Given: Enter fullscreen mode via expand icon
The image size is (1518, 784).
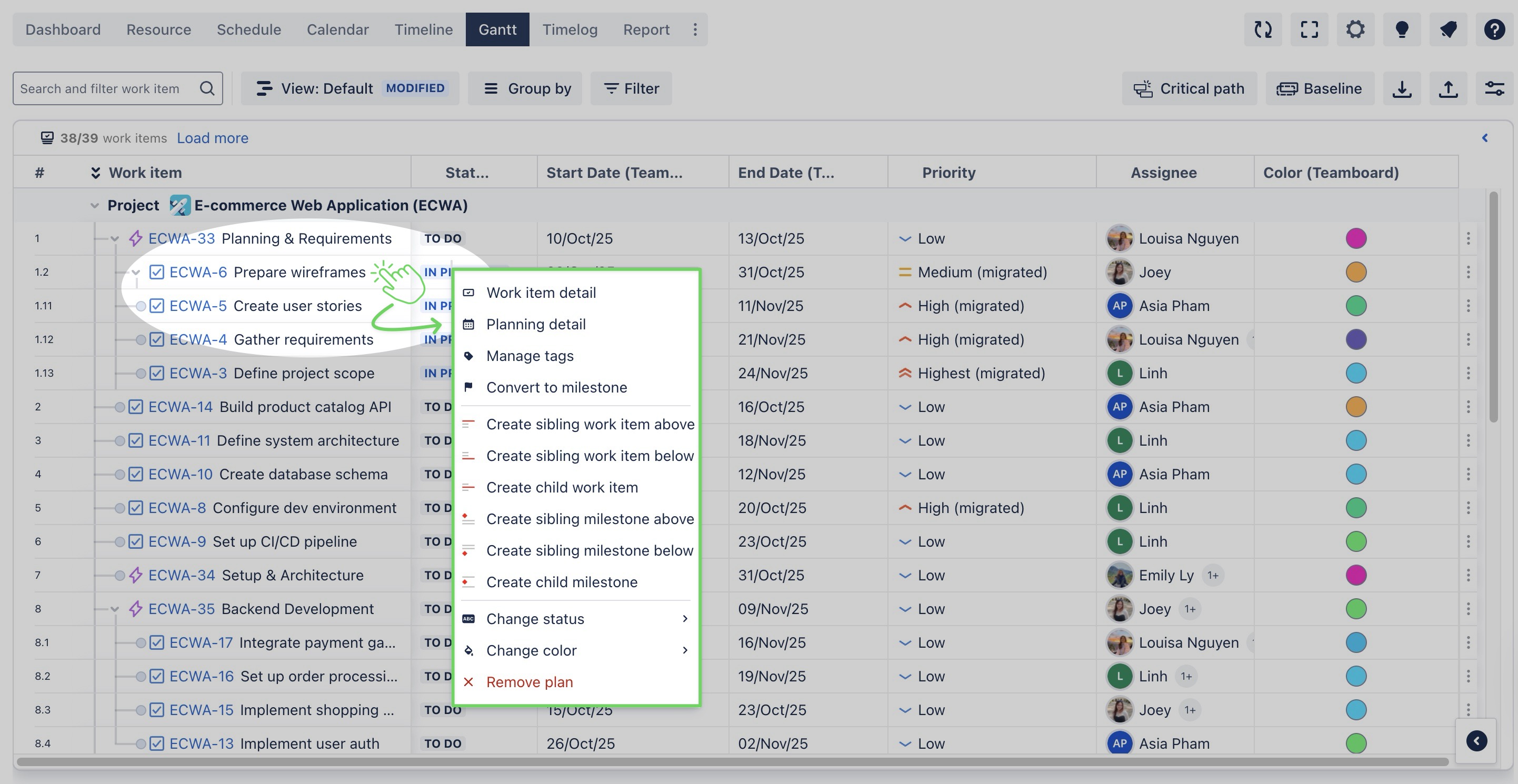Looking at the screenshot, I should point(1309,29).
